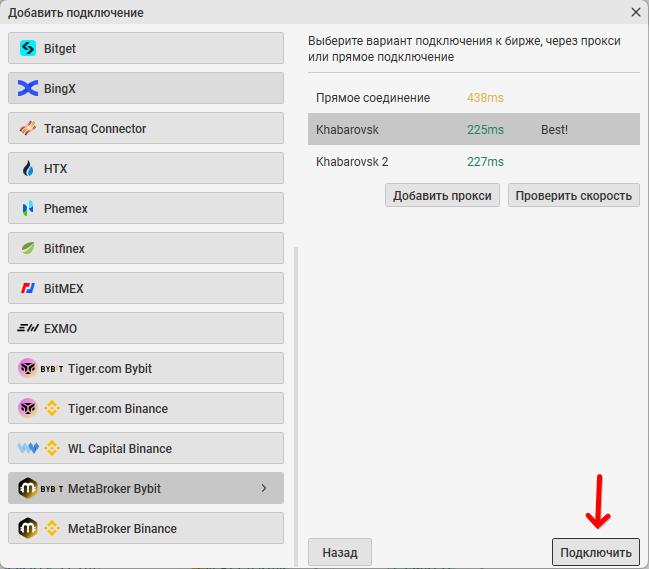Click the Binance logo in Tiger.com Binance row
Viewport: 649px width, 569px height.
click(52, 408)
